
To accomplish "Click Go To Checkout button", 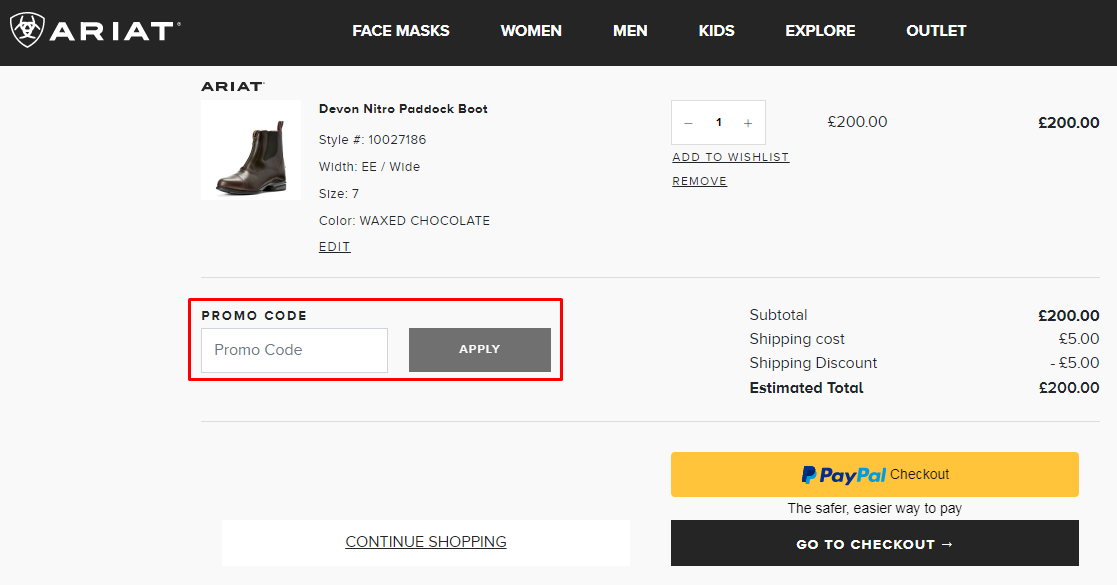I will 875,544.
